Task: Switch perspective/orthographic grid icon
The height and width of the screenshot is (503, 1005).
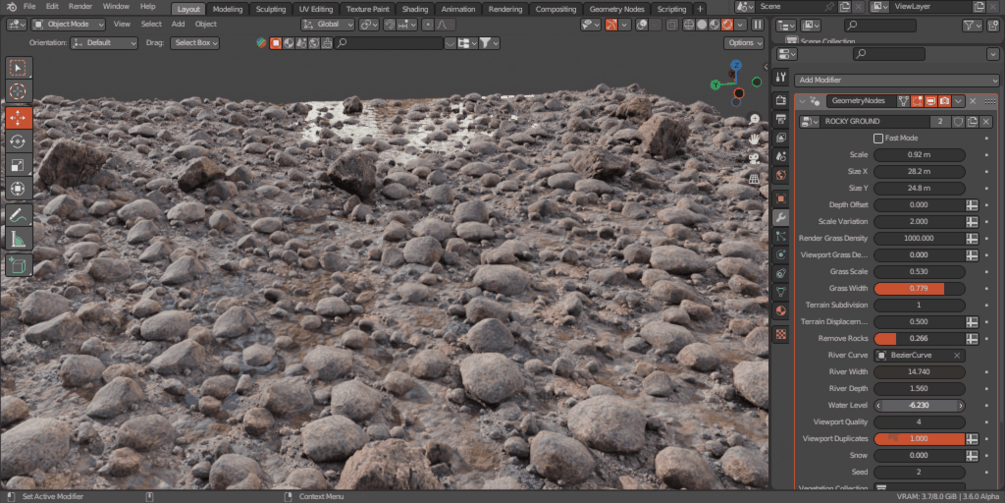Action: pos(754,178)
